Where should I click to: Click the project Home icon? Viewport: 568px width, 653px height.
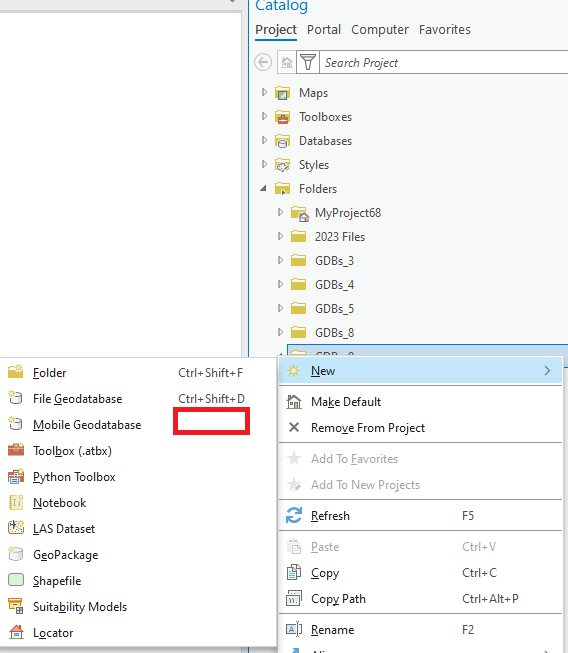[287, 62]
